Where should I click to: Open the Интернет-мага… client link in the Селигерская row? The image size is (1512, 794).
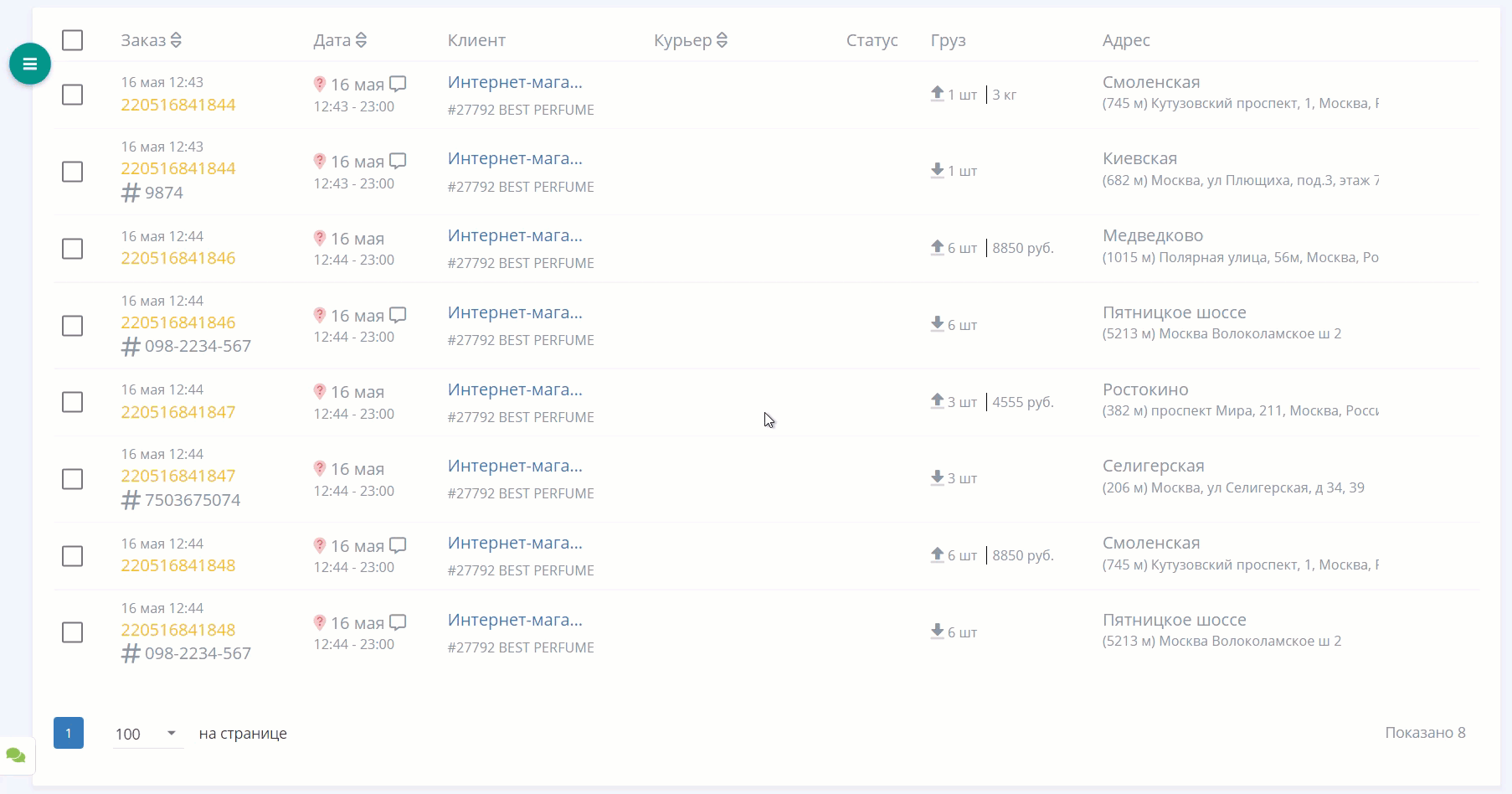click(515, 466)
